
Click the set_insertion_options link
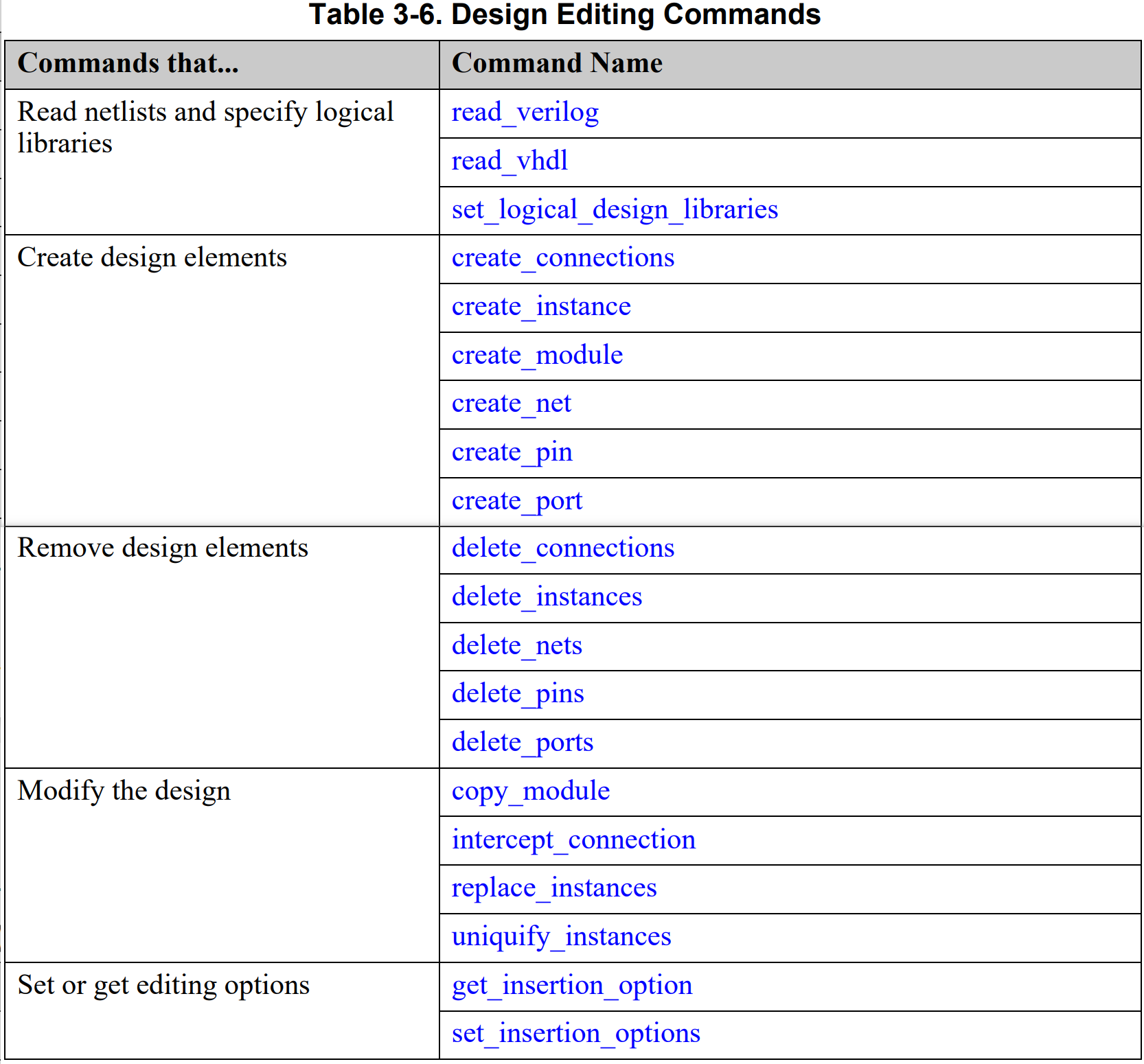pos(575,1034)
